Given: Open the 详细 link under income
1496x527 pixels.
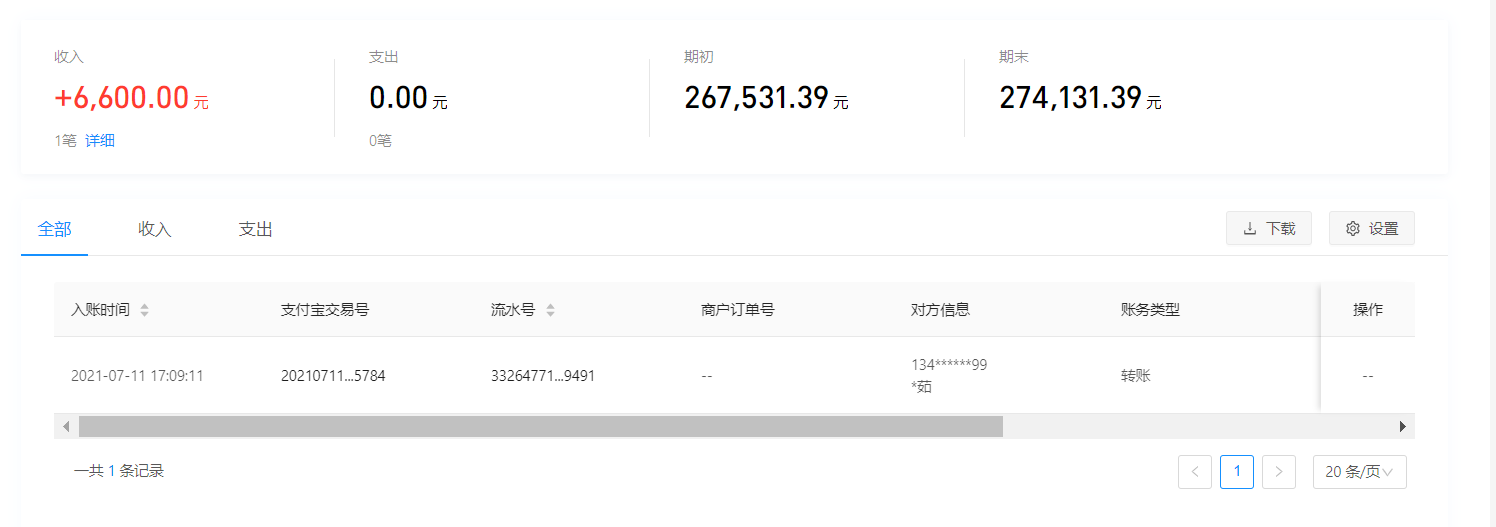Looking at the screenshot, I should point(100,141).
